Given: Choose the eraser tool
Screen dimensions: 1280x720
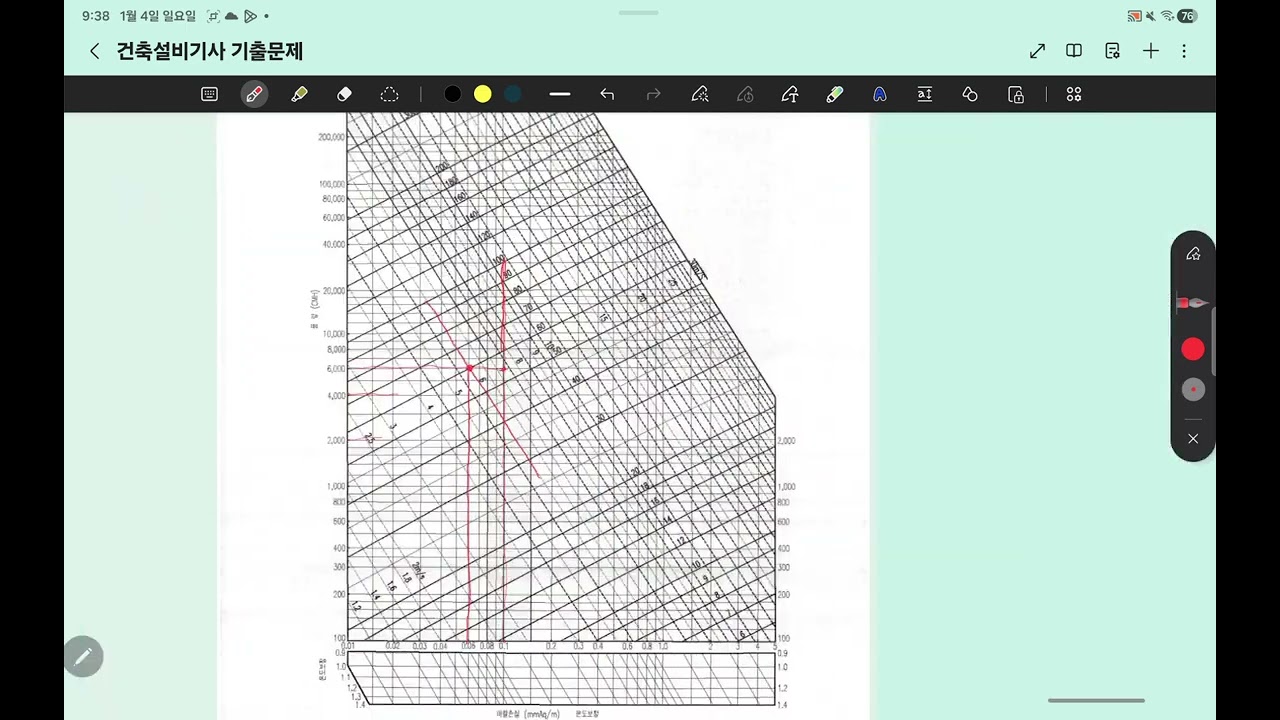Looking at the screenshot, I should click(344, 94).
